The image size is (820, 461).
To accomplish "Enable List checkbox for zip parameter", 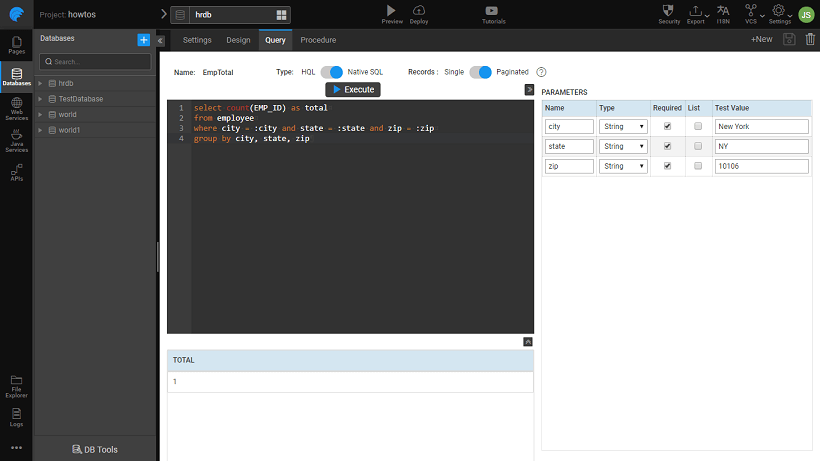I will pyautogui.click(x=698, y=166).
